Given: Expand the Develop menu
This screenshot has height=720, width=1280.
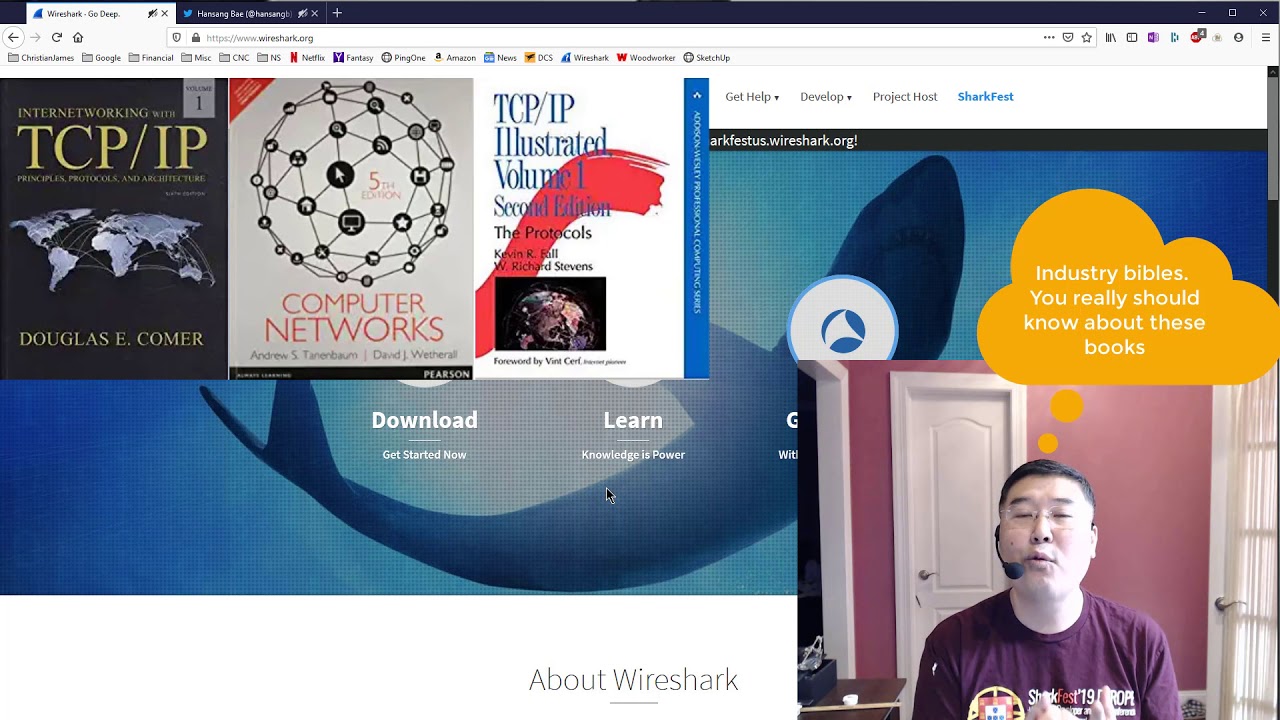Looking at the screenshot, I should point(826,97).
